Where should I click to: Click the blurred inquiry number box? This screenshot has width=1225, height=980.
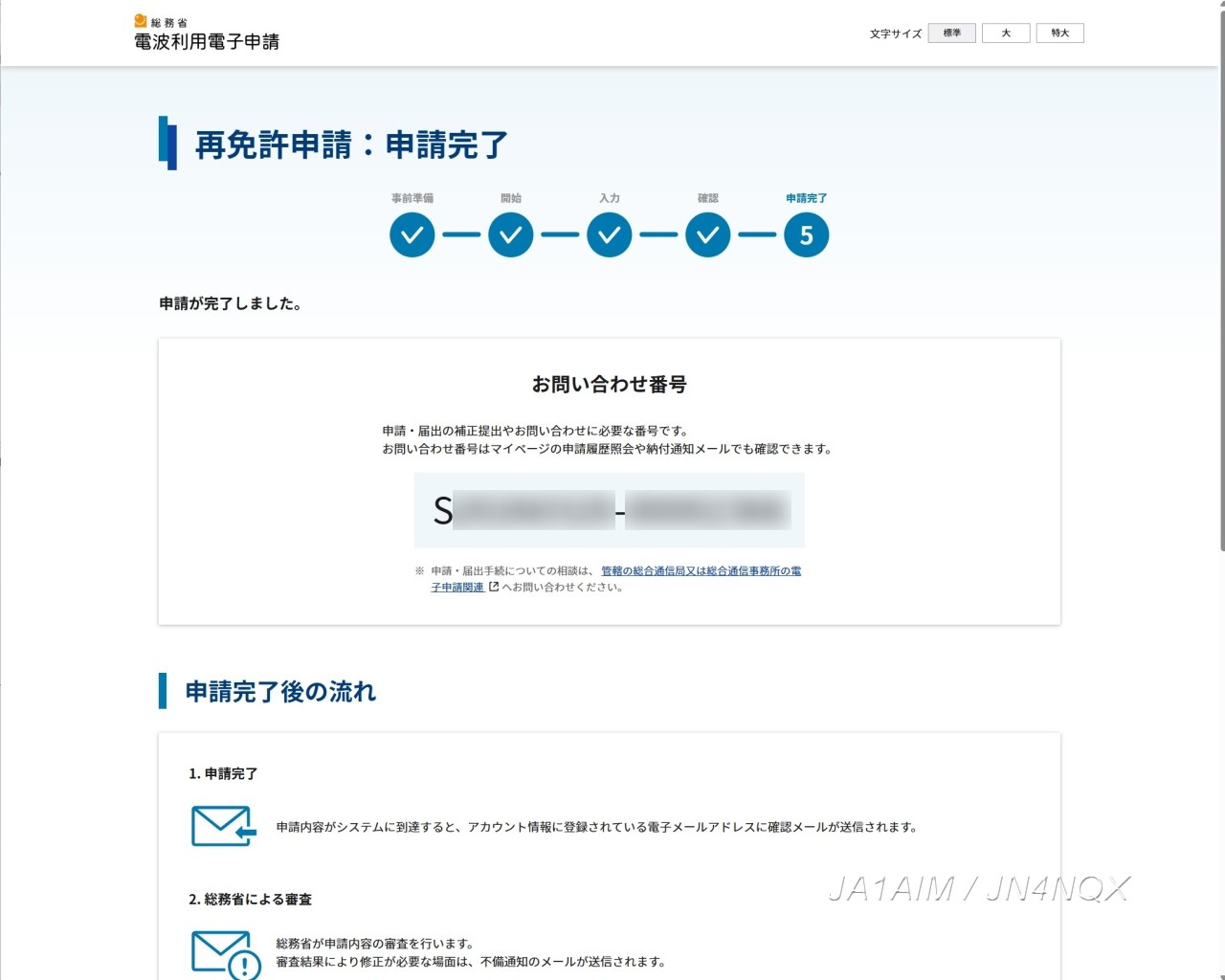610,510
